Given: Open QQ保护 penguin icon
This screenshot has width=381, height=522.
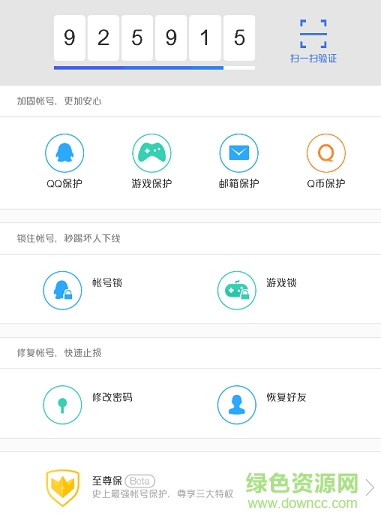Looking at the screenshot, I should pyautogui.click(x=64, y=153).
